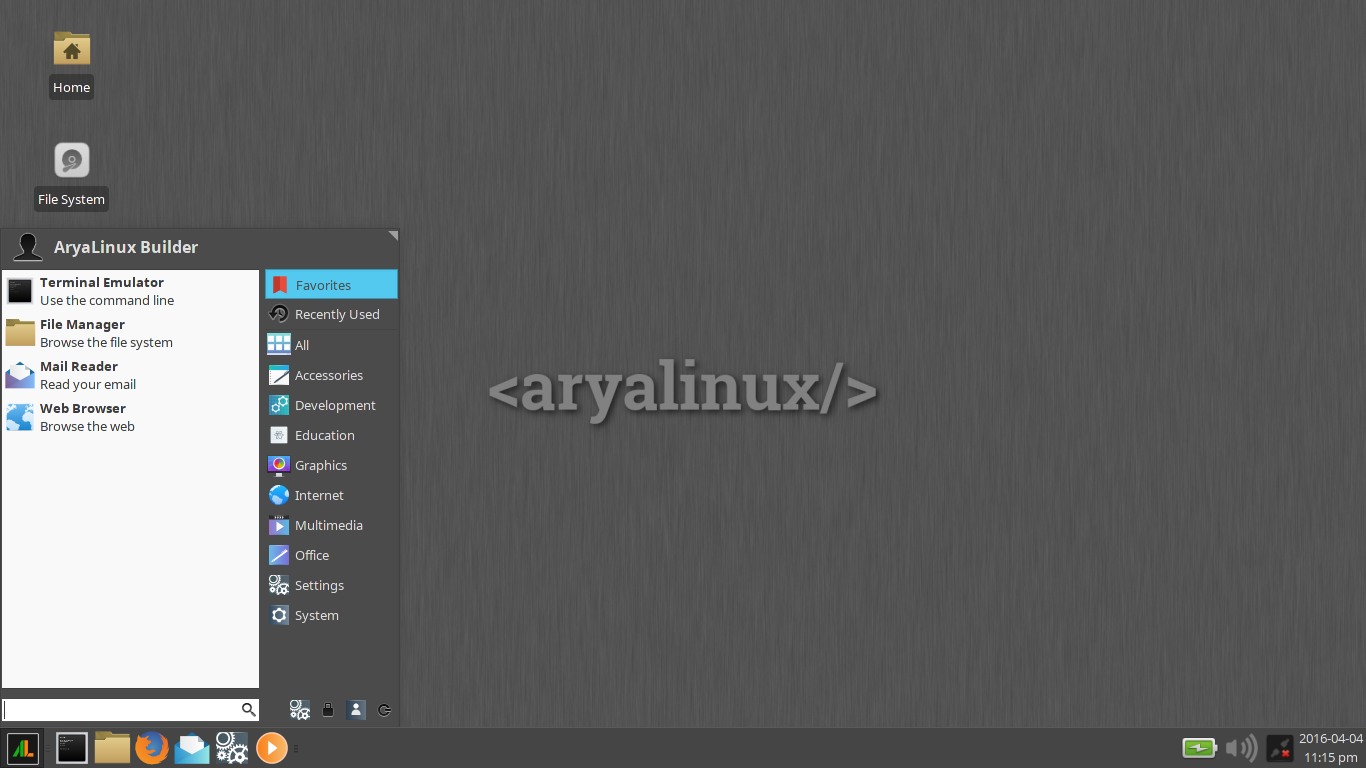The height and width of the screenshot is (768, 1366).
Task: Open the Internet category
Action: pos(331,495)
